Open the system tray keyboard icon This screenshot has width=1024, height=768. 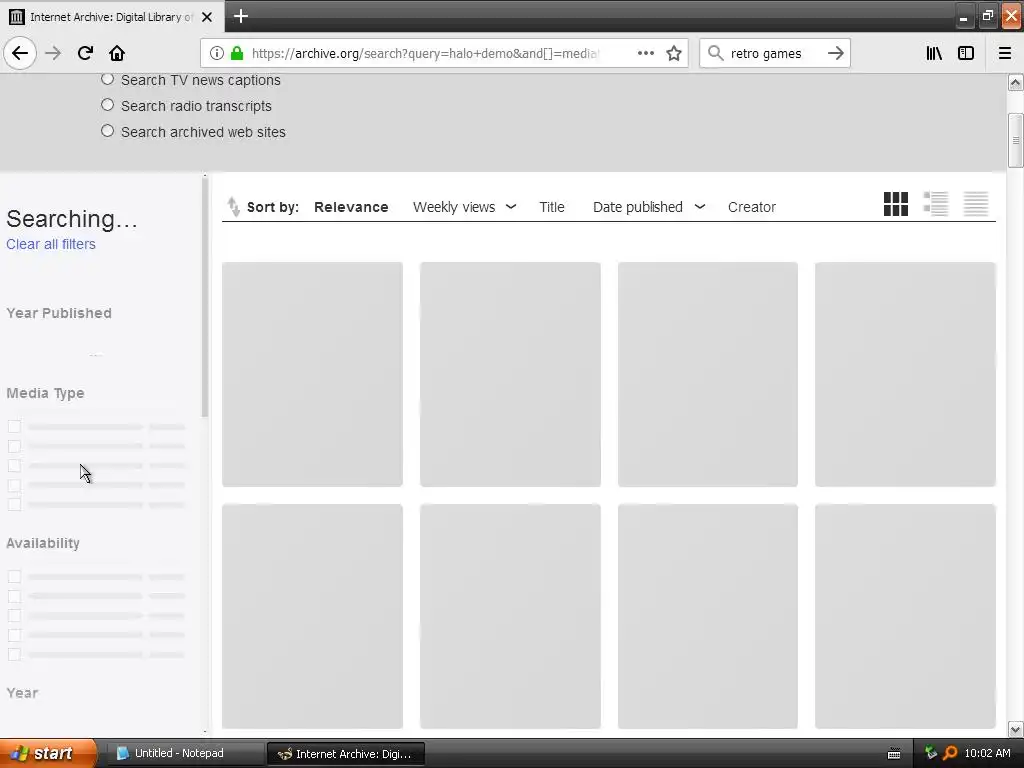[894, 754]
